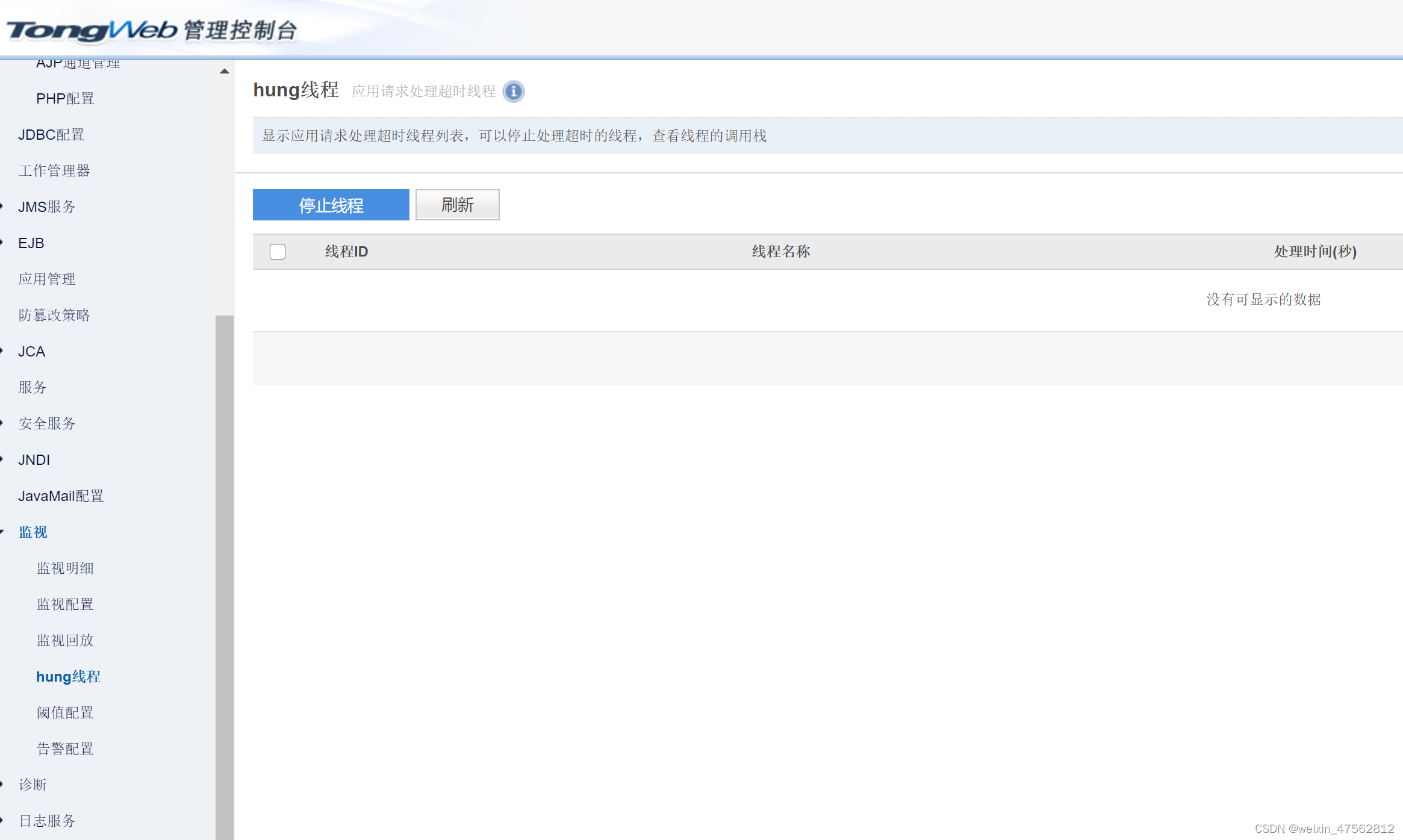
Task: Open 应用管理 menu item
Action: tap(47, 279)
